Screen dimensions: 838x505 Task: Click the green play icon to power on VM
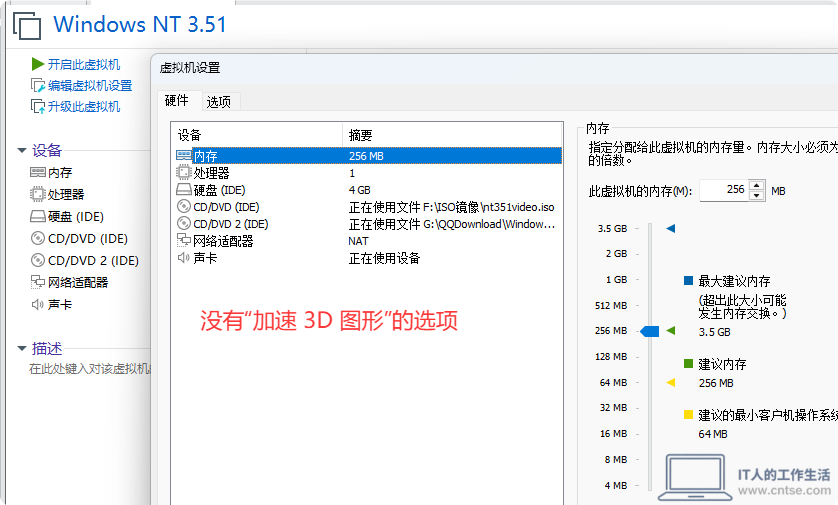coord(37,64)
